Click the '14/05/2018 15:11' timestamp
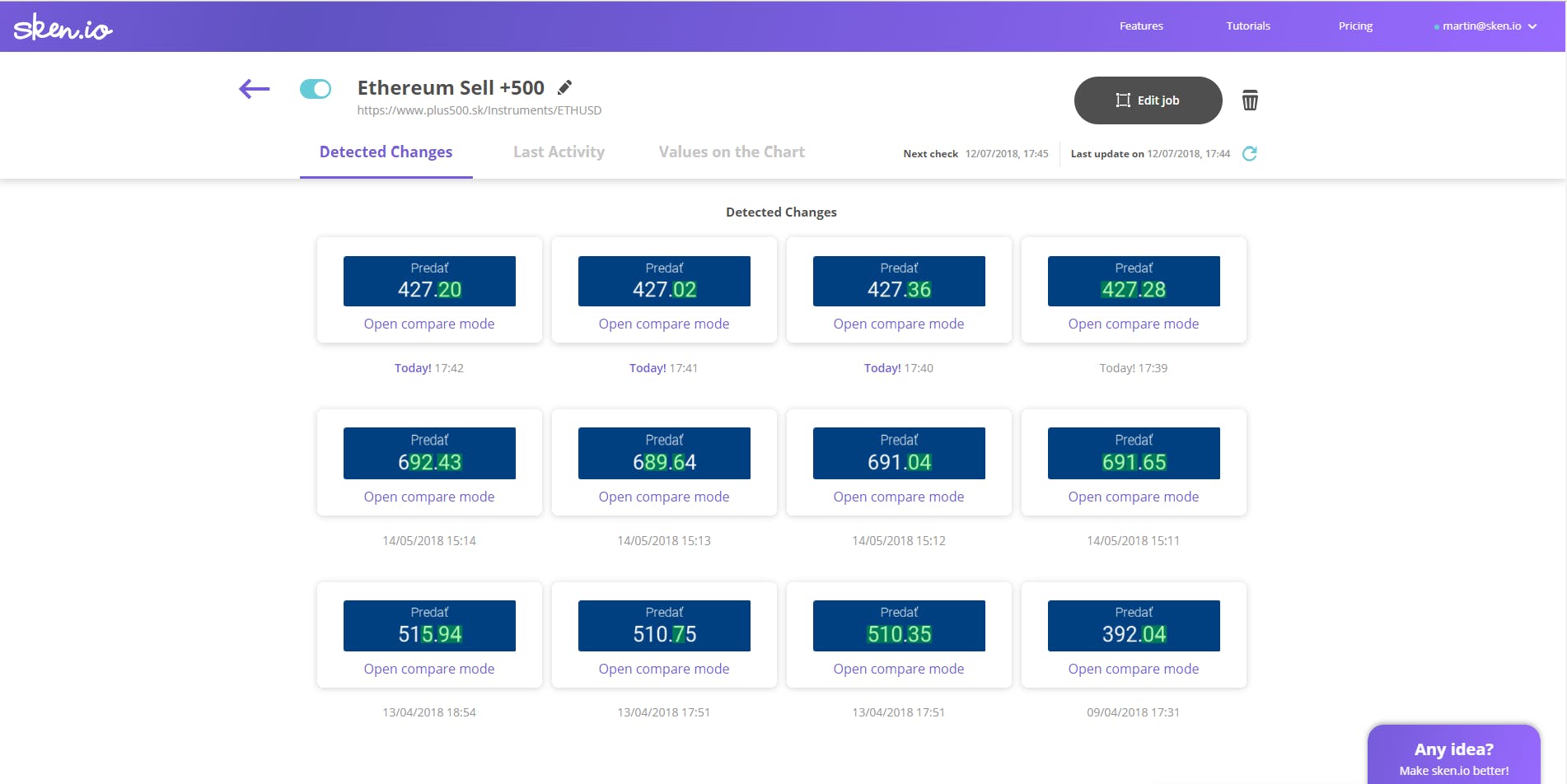 [1134, 541]
